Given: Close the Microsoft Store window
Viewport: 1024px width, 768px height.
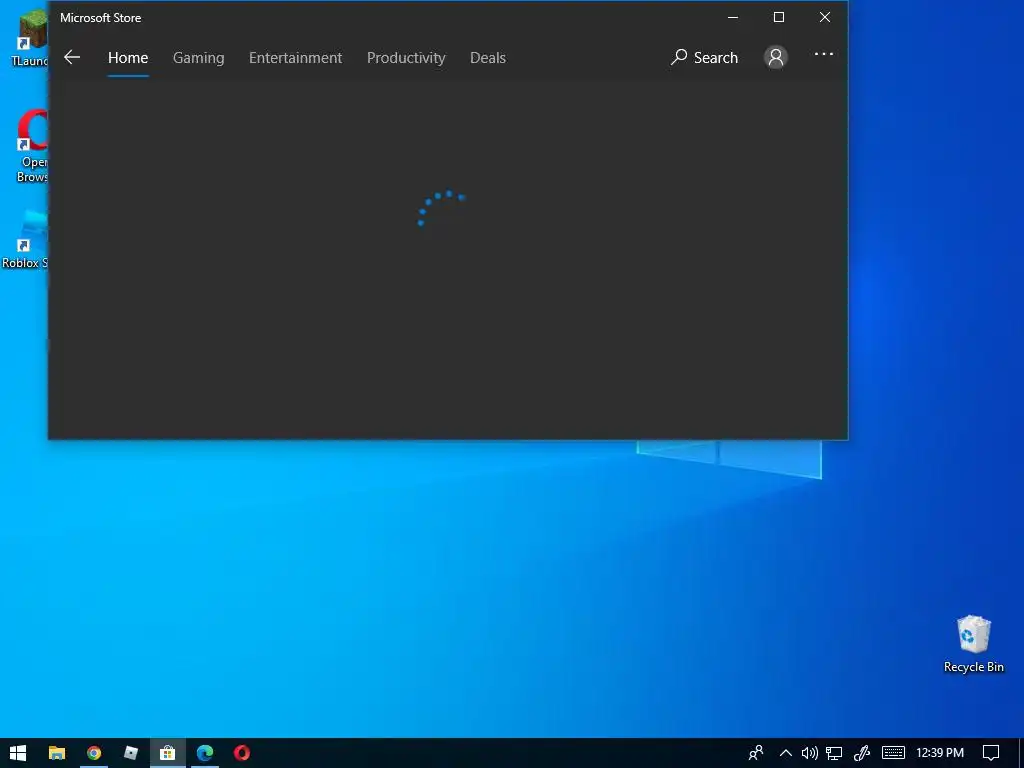Looking at the screenshot, I should point(825,18).
